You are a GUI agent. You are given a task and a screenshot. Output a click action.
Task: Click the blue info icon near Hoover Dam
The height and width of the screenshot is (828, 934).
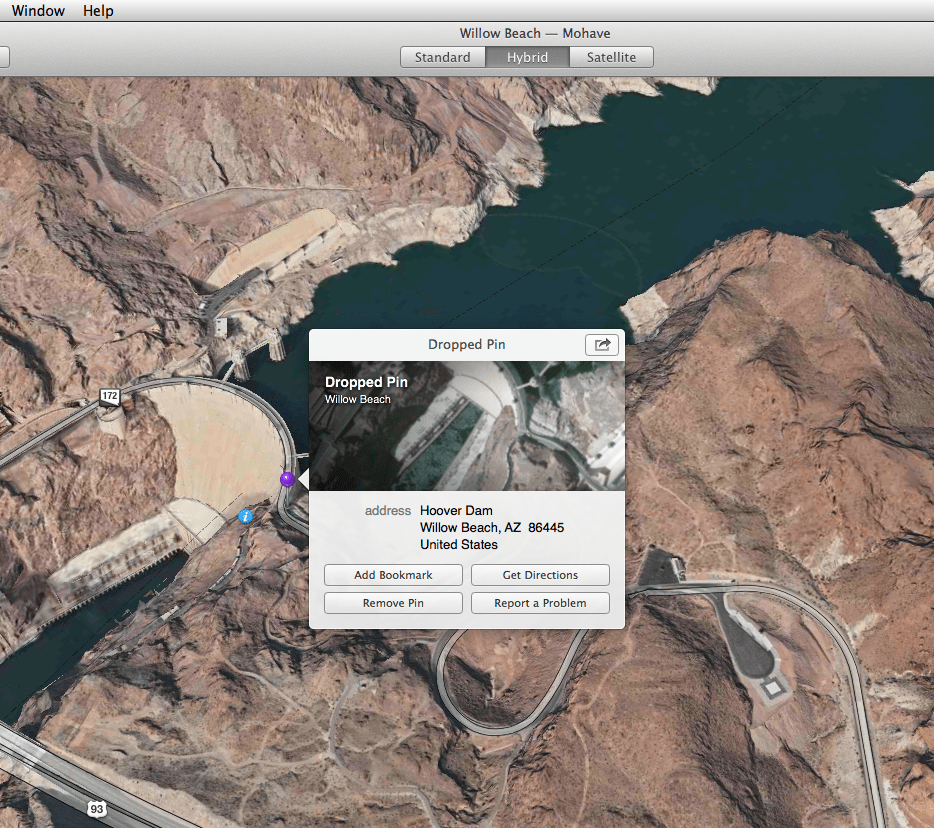[x=246, y=517]
